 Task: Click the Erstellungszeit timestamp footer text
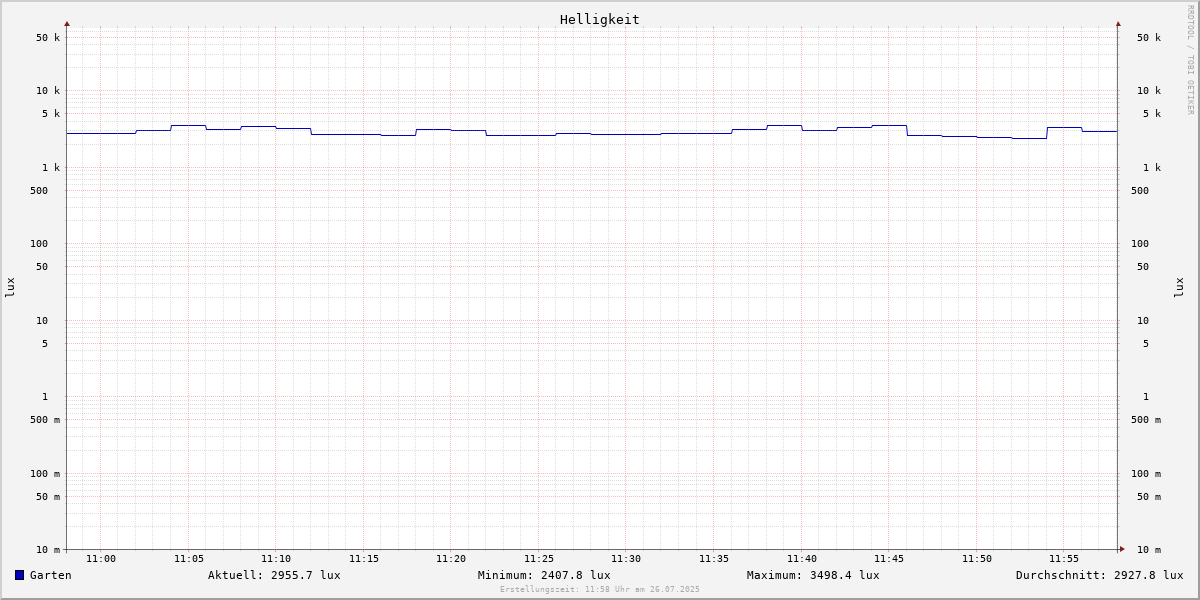pos(600,589)
